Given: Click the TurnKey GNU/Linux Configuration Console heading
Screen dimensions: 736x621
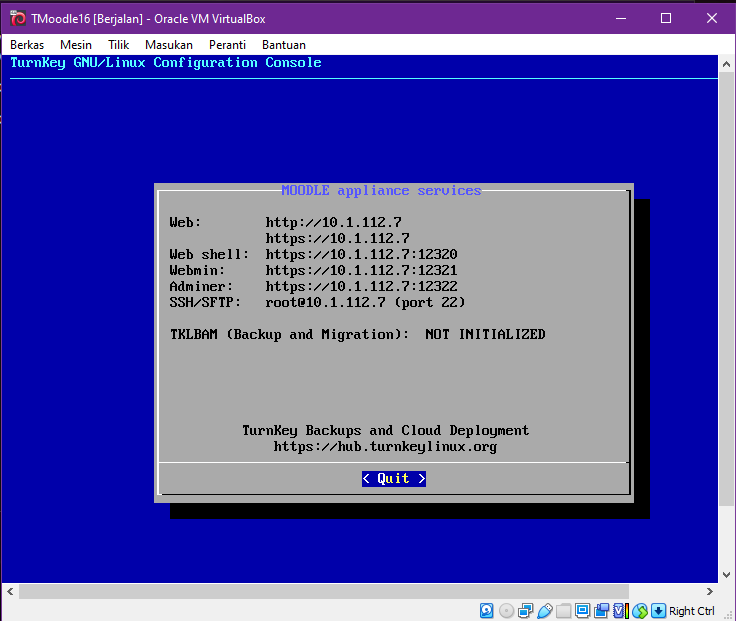Looking at the screenshot, I should point(166,62).
